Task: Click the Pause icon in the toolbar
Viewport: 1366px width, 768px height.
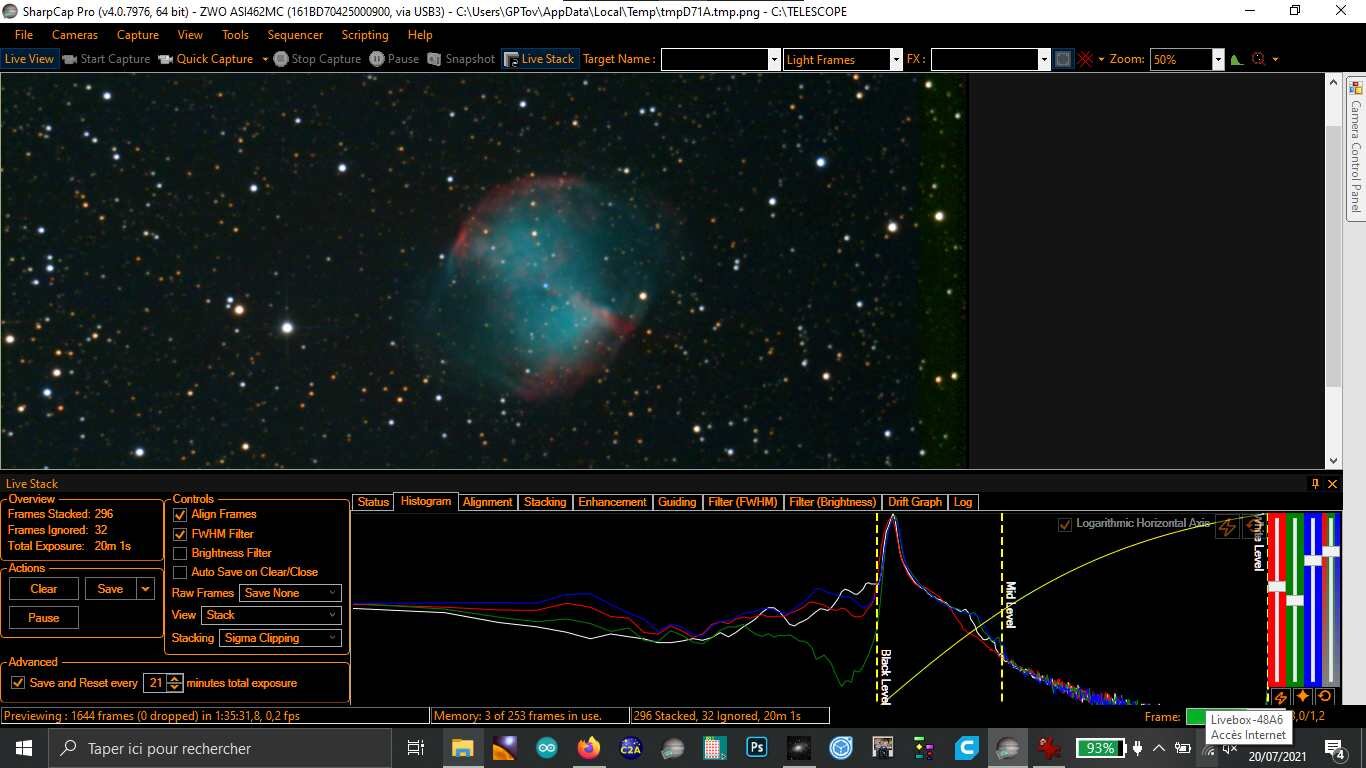Action: 377,59
